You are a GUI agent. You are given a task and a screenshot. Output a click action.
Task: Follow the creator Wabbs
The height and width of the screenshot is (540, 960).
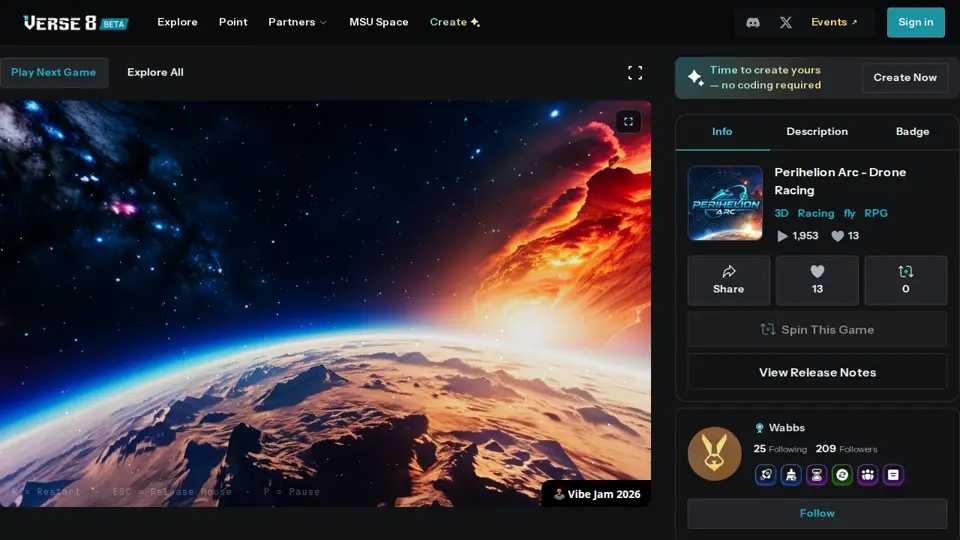(x=817, y=513)
